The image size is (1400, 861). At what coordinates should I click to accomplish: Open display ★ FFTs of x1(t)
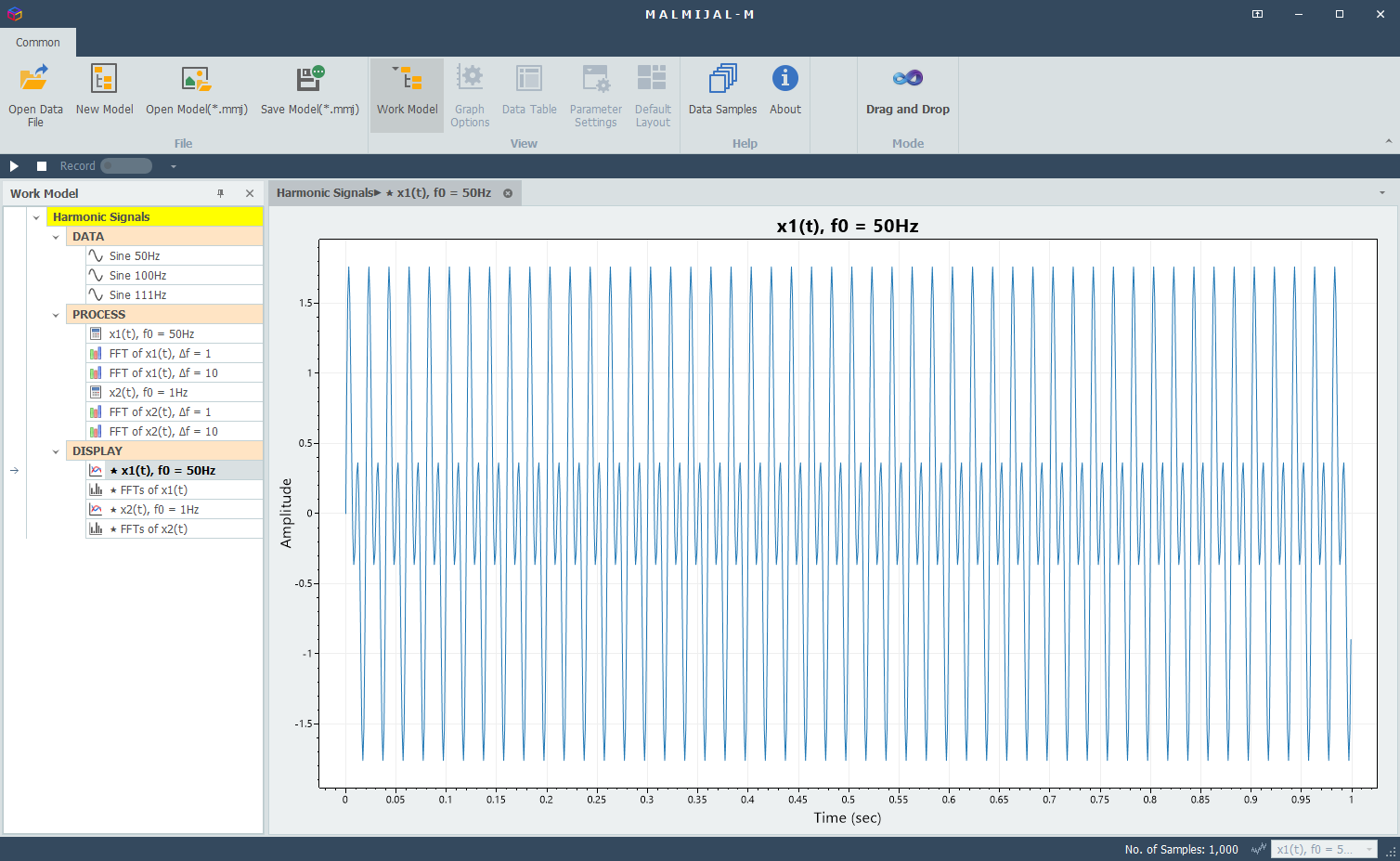[175, 490]
